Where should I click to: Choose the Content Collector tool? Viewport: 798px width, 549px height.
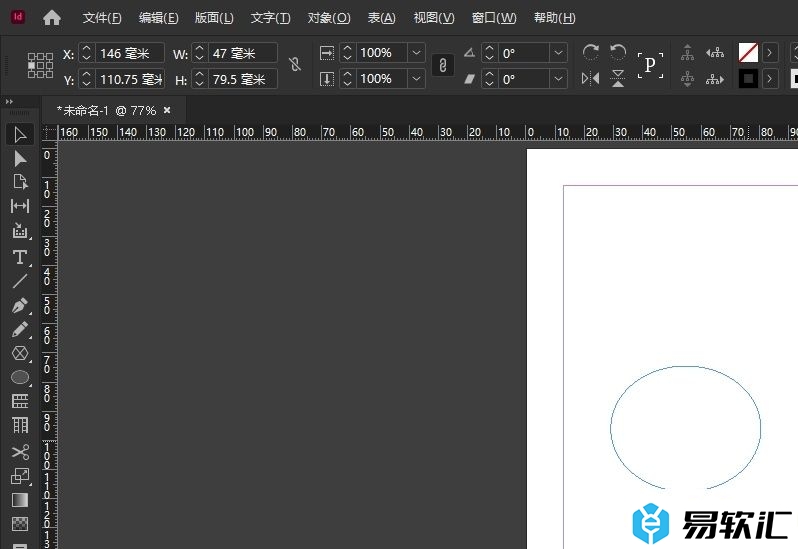[20, 230]
